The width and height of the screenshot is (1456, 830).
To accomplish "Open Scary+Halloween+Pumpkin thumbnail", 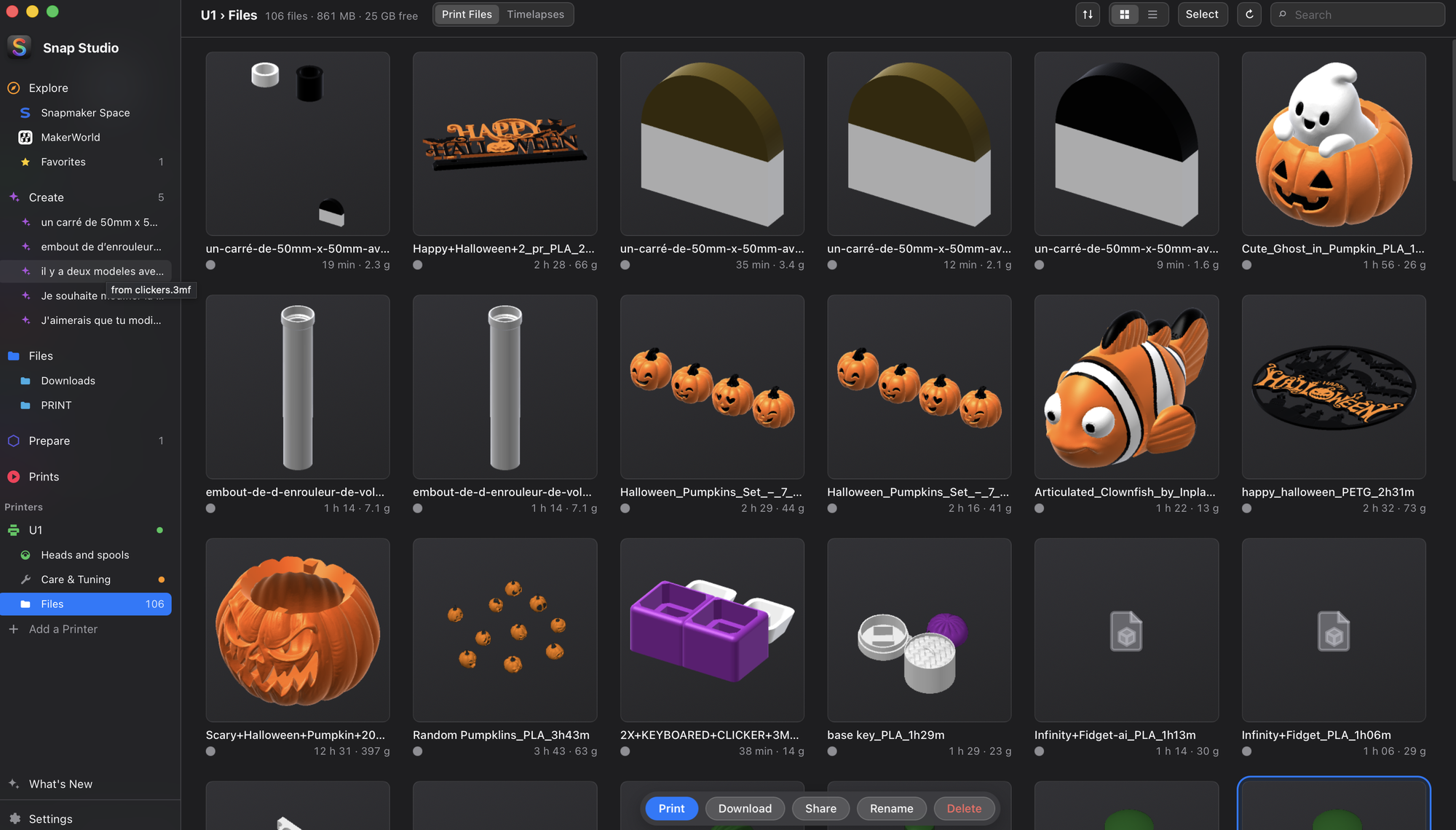I will tap(298, 630).
